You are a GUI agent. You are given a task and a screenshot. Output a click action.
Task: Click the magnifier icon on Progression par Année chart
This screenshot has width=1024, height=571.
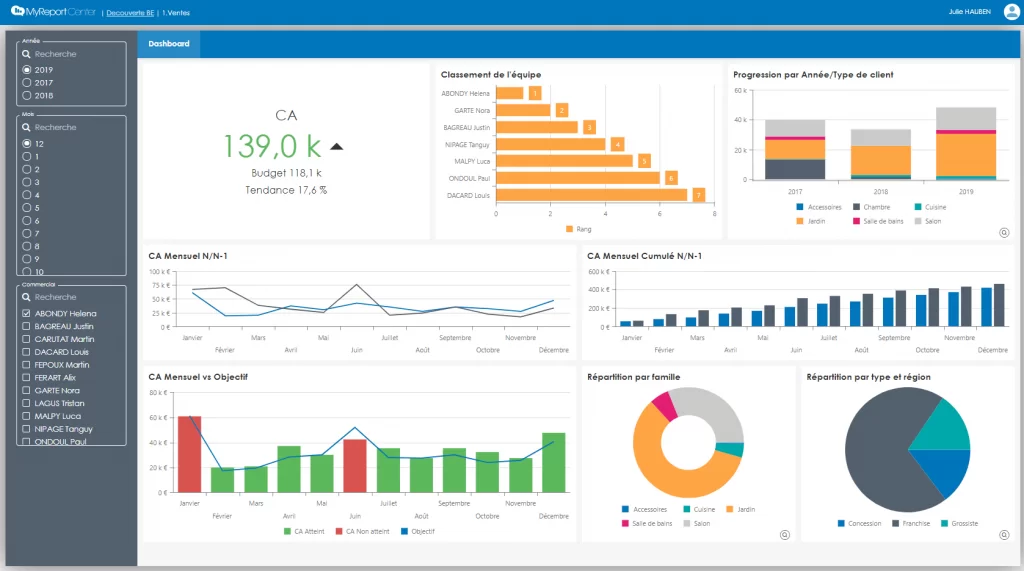(1003, 232)
